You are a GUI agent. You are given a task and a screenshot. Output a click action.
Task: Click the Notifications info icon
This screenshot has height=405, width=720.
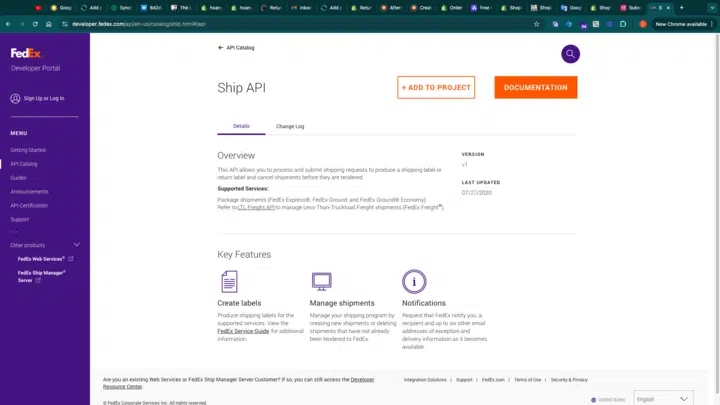[413, 281]
